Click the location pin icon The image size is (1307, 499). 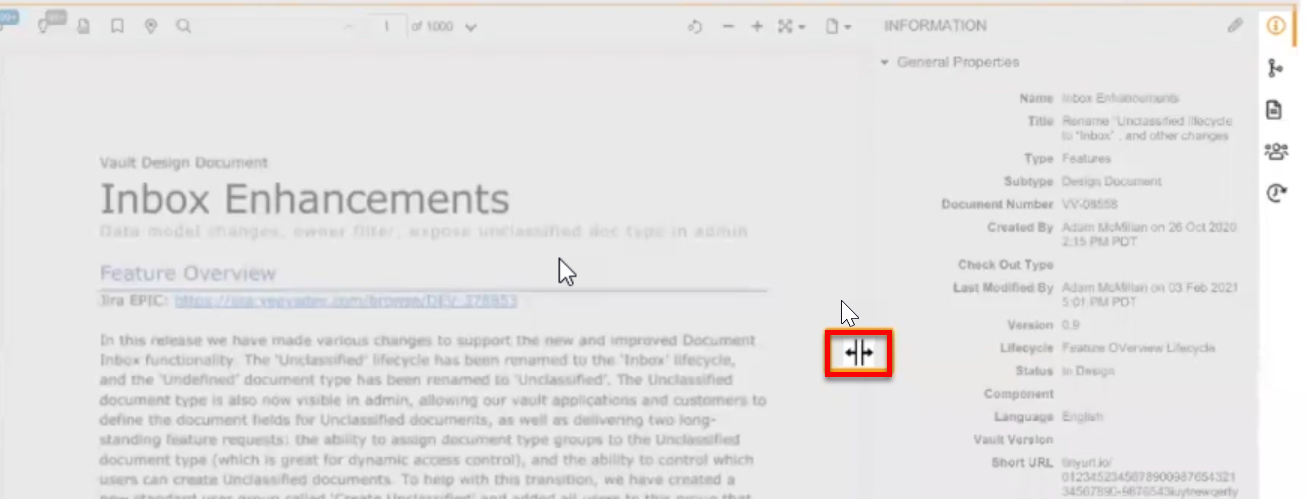point(150,27)
